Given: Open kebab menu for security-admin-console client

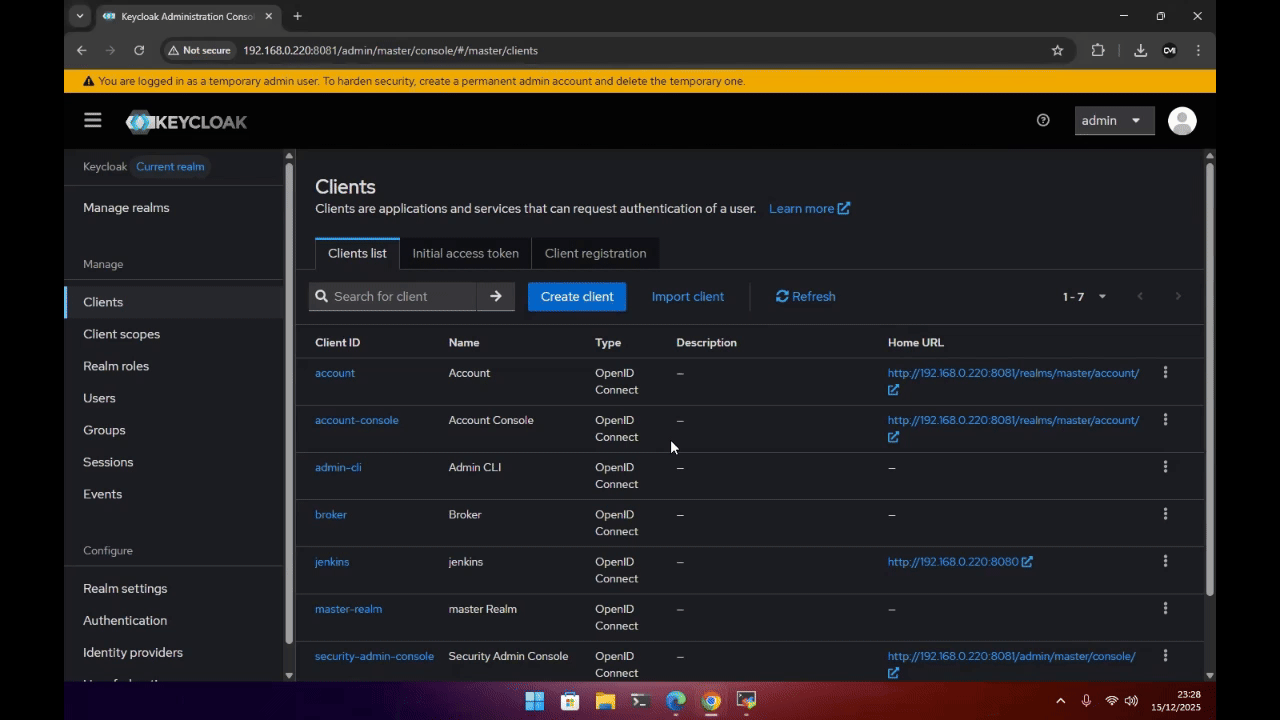Looking at the screenshot, I should [1165, 656].
